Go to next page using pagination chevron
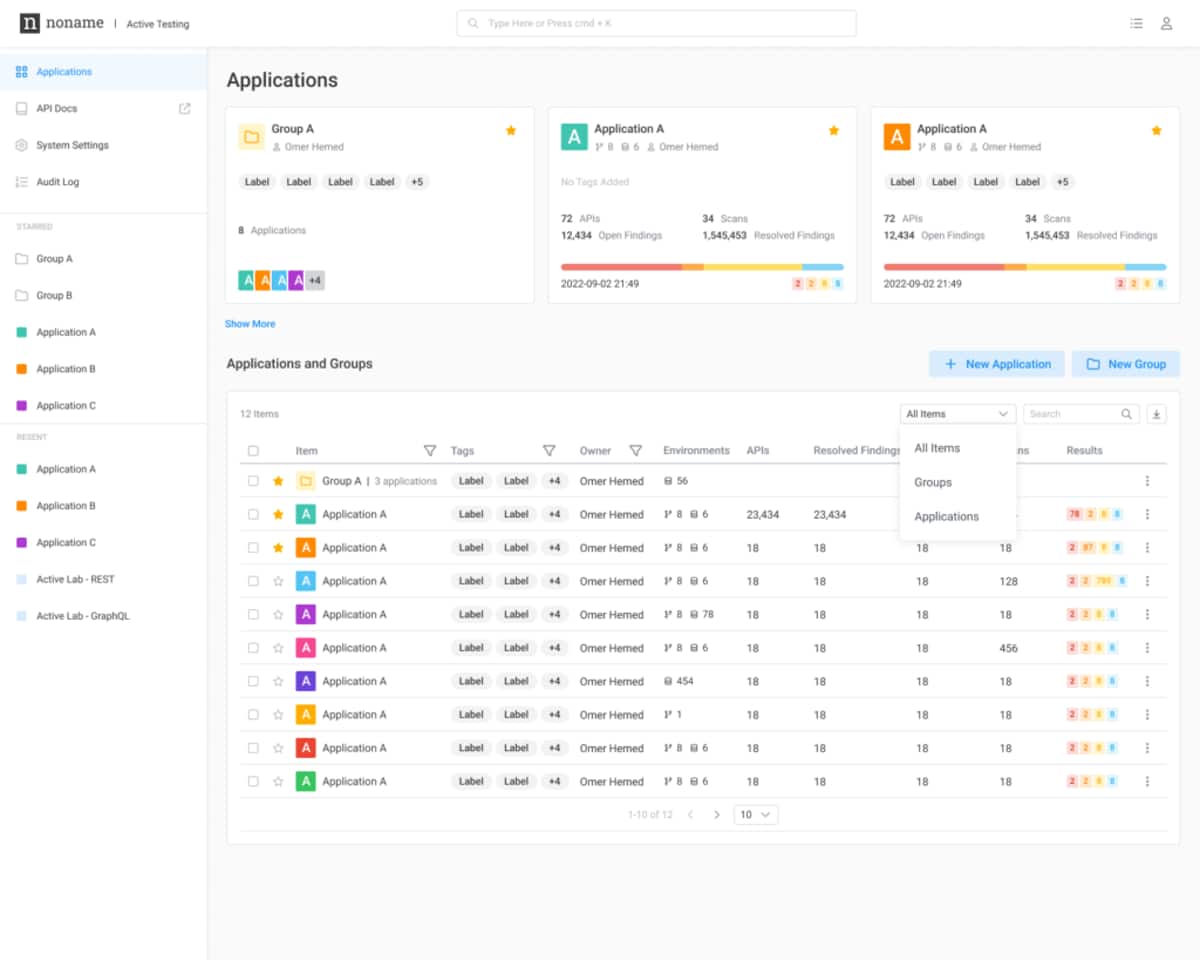The image size is (1200, 960). pos(716,815)
